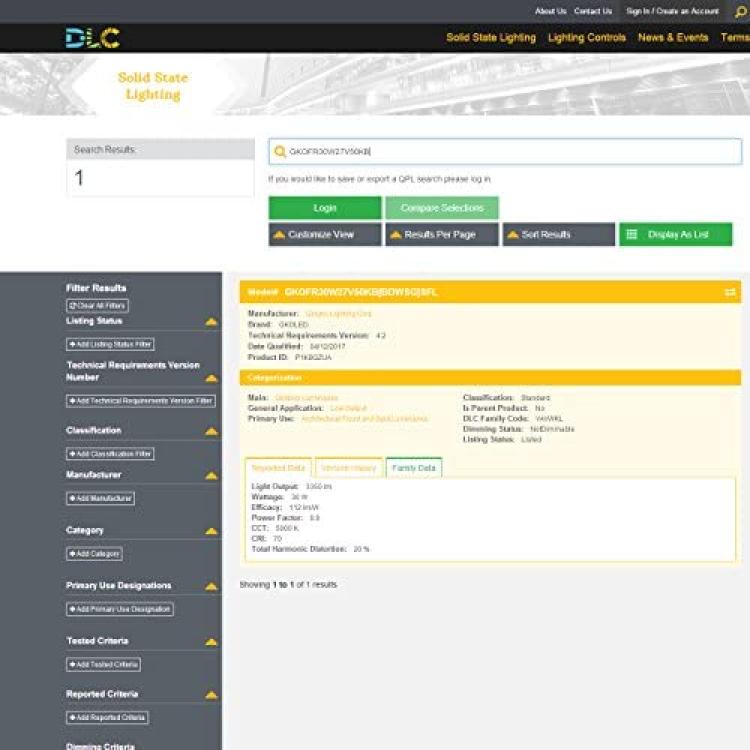
Task: Click Add Technical Requirements Version Filter
Action: point(141,401)
